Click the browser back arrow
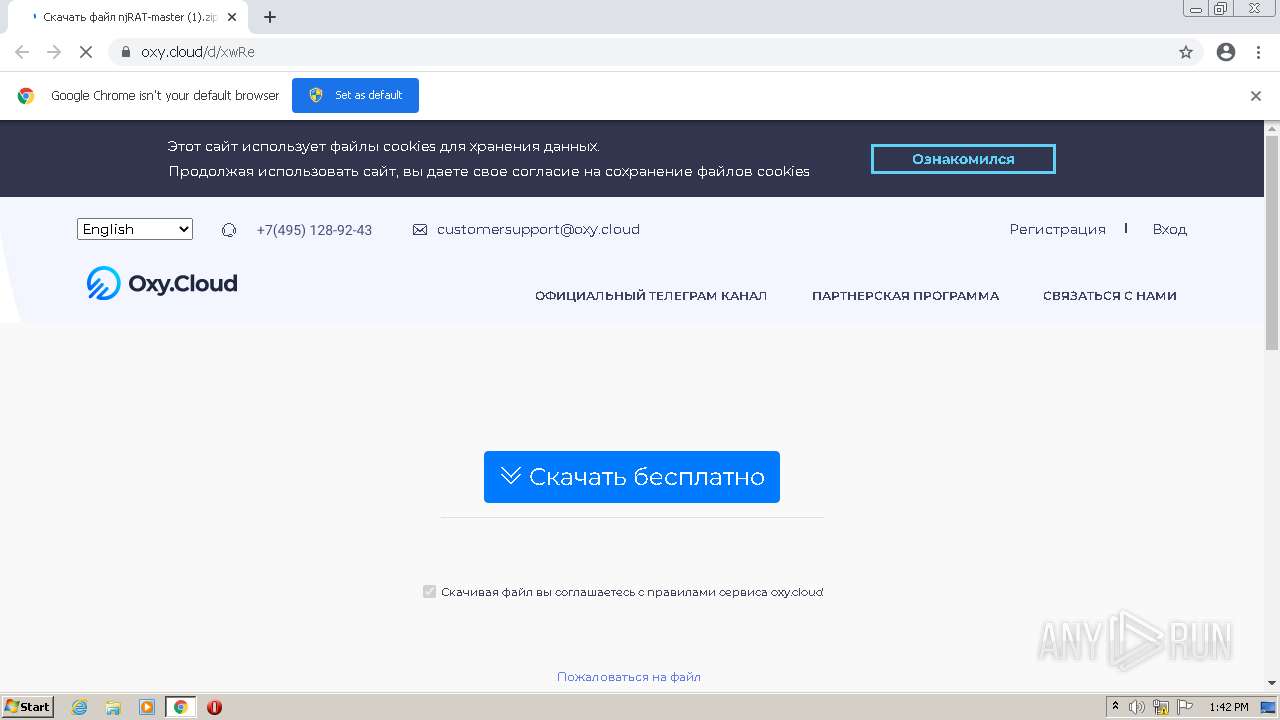The width and height of the screenshot is (1280, 720). point(22,52)
